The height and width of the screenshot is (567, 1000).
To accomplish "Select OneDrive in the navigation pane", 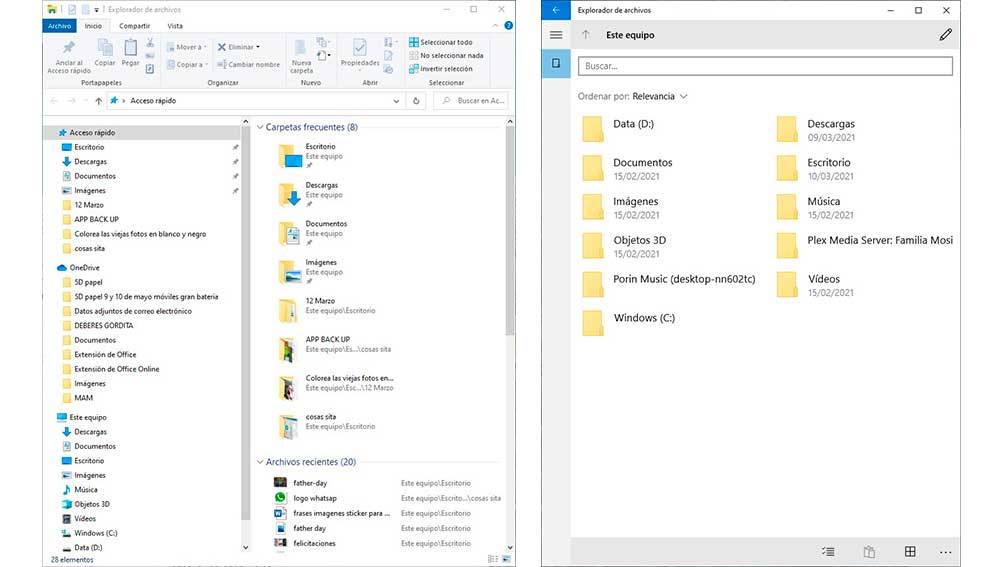I will click(84, 268).
